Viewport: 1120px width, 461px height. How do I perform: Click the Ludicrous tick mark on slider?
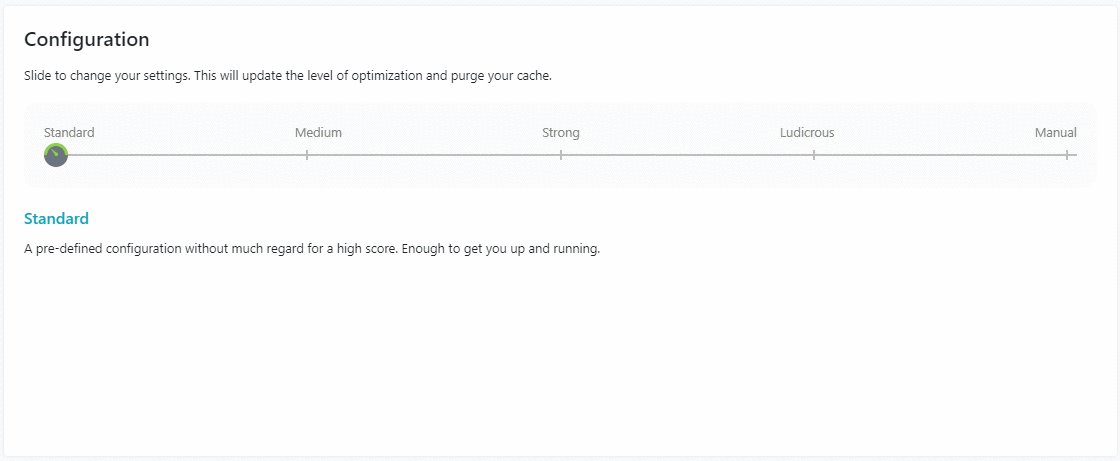click(814, 155)
